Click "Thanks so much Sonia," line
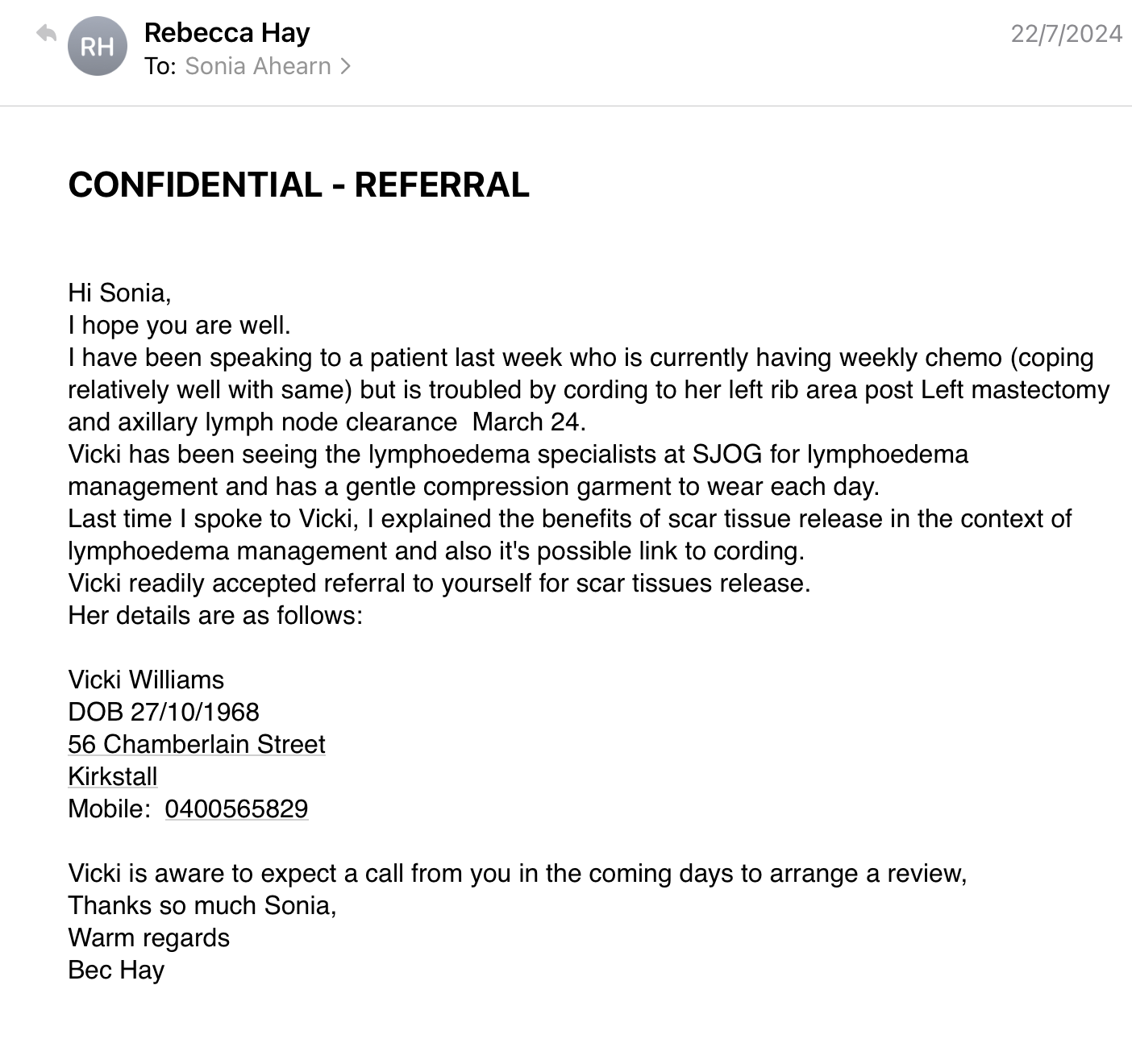This screenshot has height=1064, width=1132. tap(202, 905)
